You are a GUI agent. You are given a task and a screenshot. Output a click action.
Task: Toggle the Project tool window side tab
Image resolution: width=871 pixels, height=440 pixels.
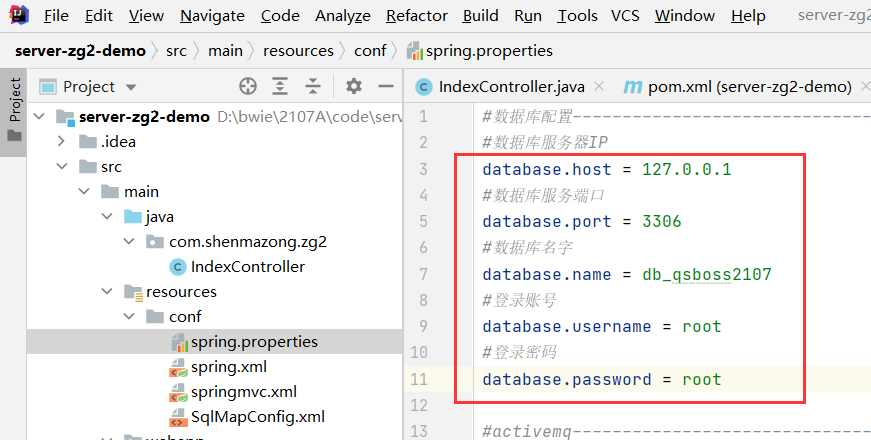14,110
